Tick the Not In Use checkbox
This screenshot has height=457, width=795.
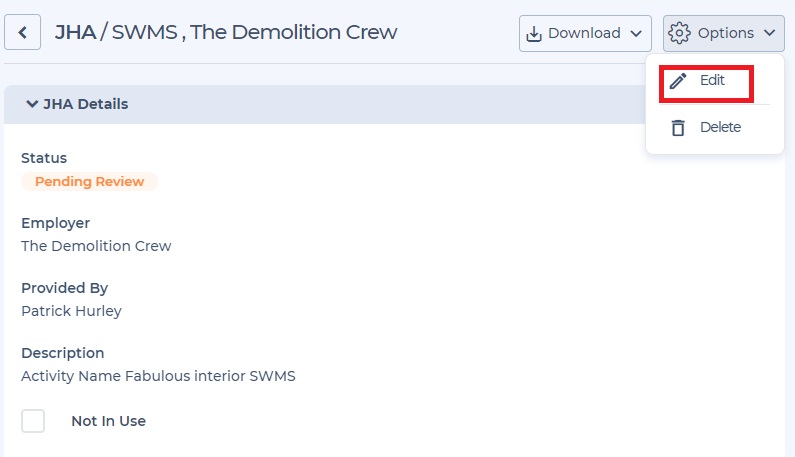point(33,421)
